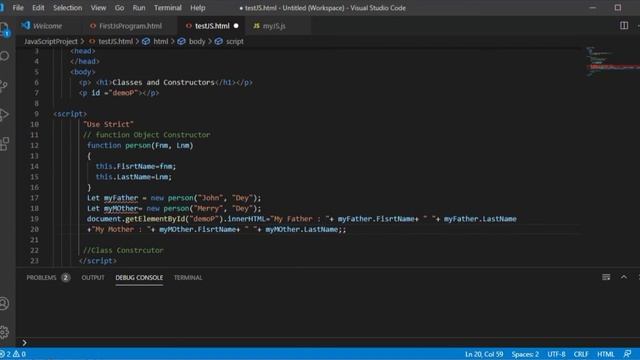Image resolution: width=640 pixels, height=360 pixels.
Task: Open the Source Control view
Action: coord(4,85)
